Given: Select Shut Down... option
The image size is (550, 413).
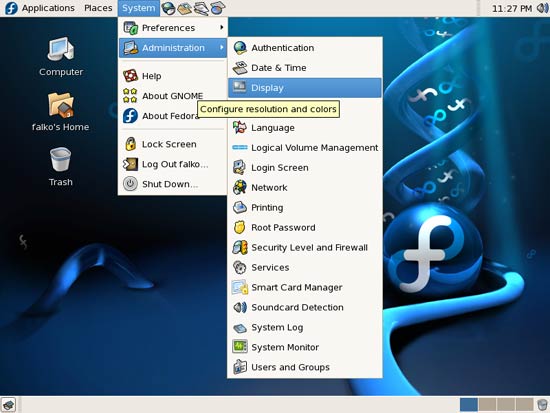Looking at the screenshot, I should pyautogui.click(x=173, y=184).
